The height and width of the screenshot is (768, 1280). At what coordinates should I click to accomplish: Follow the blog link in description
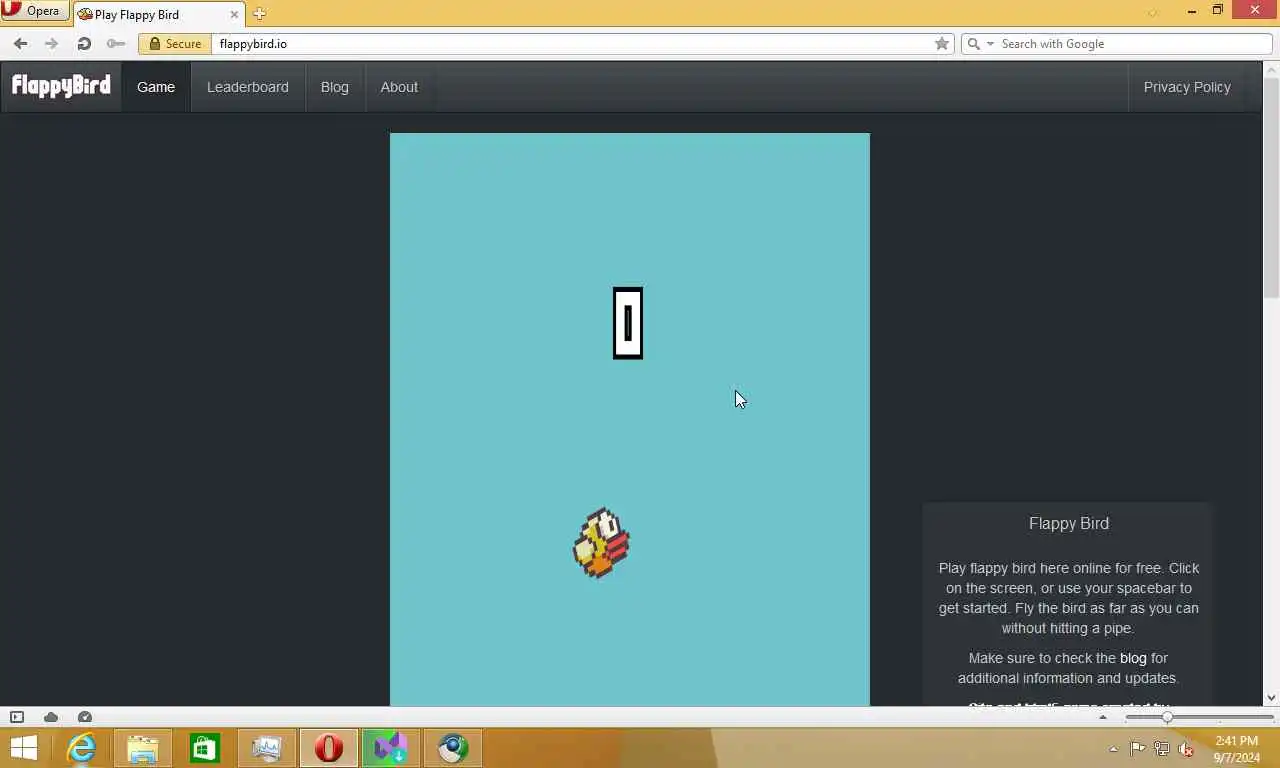[x=1133, y=658]
